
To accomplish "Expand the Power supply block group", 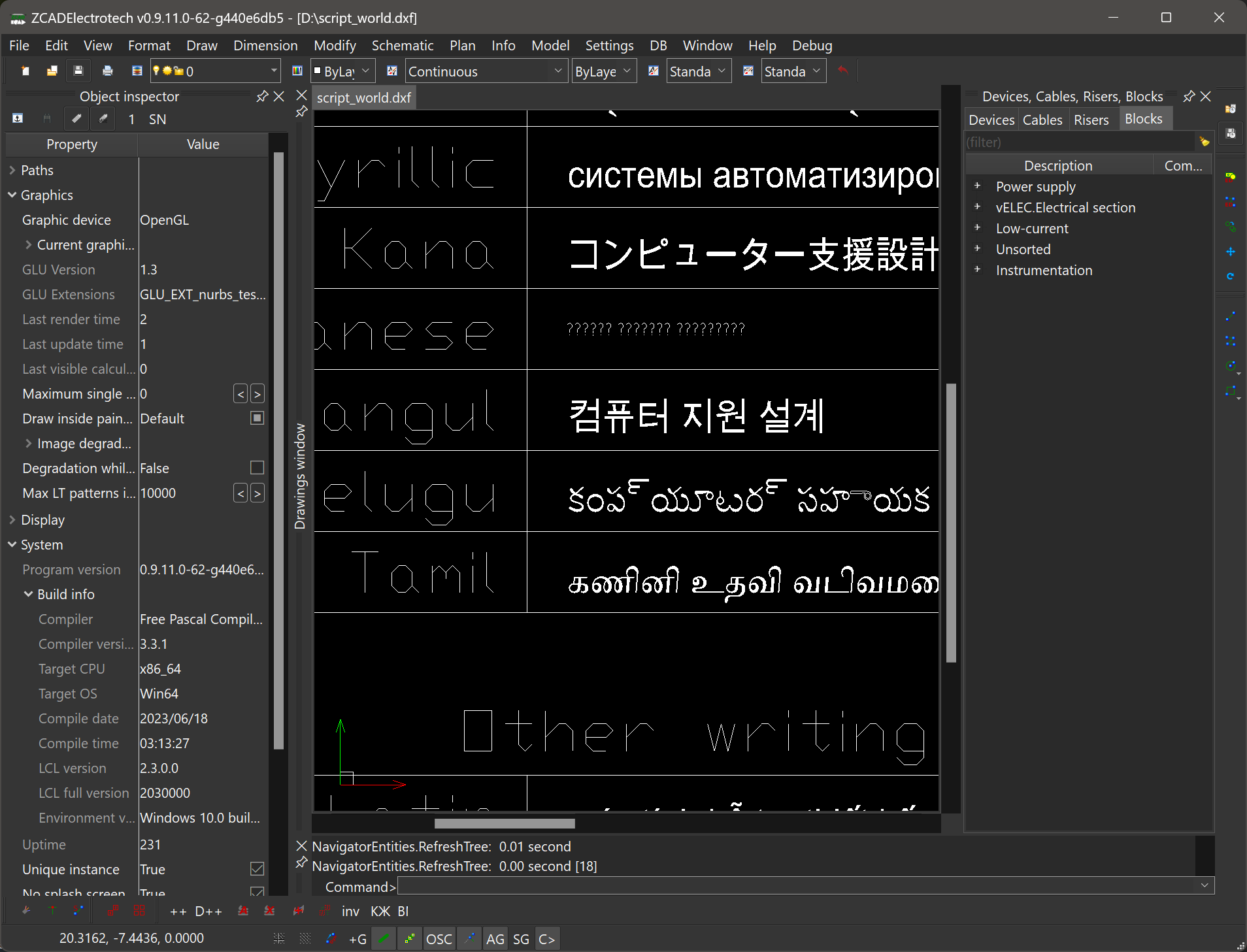I will coord(977,186).
